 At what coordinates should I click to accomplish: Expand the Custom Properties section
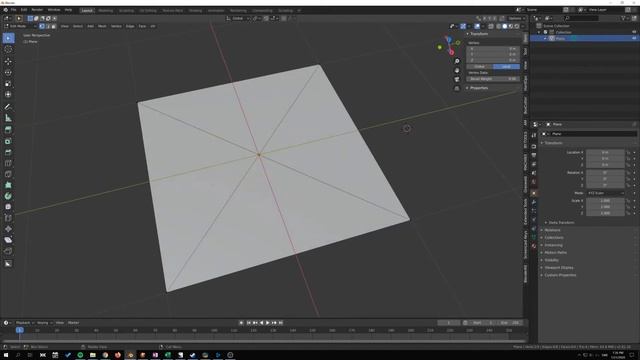click(560, 275)
